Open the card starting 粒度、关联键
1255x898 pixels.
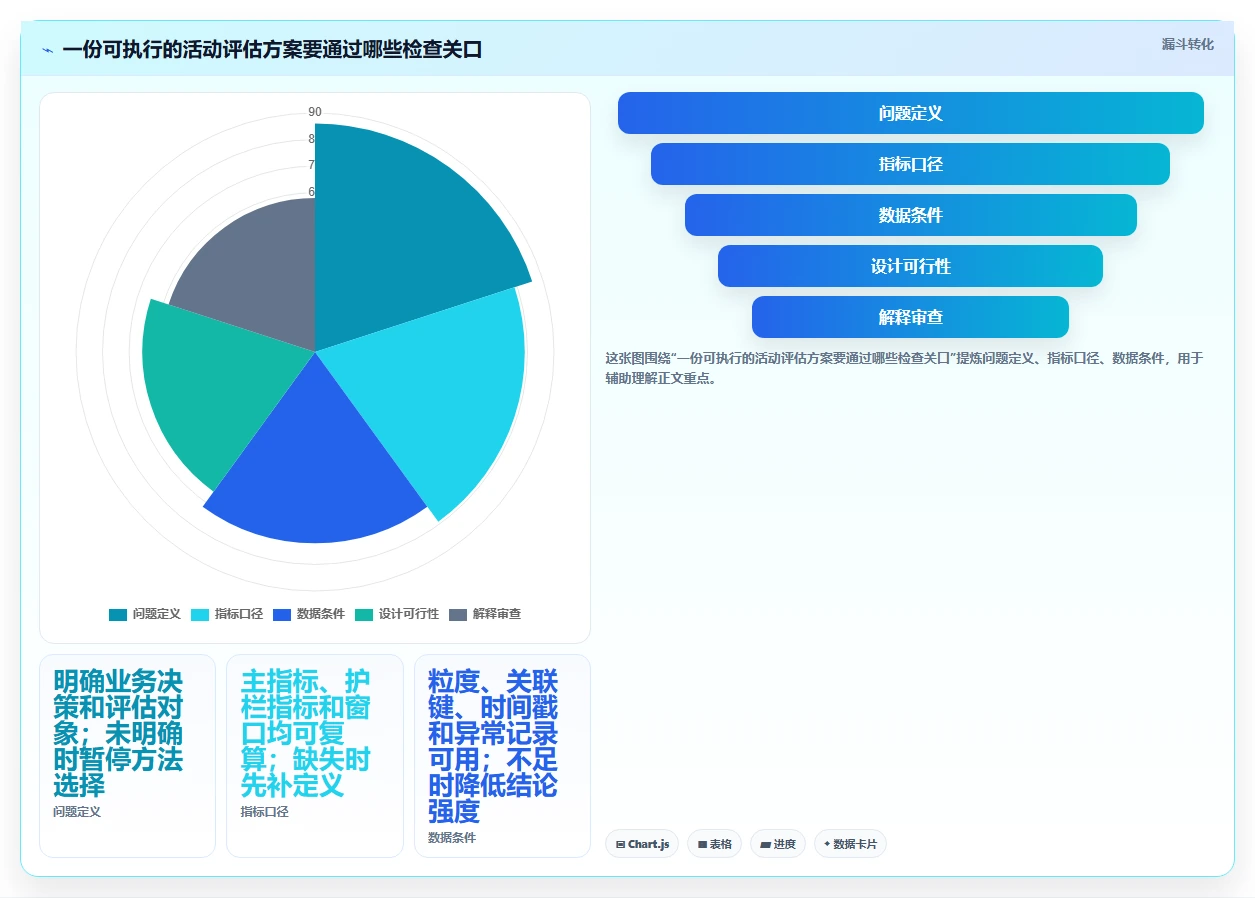(502, 756)
